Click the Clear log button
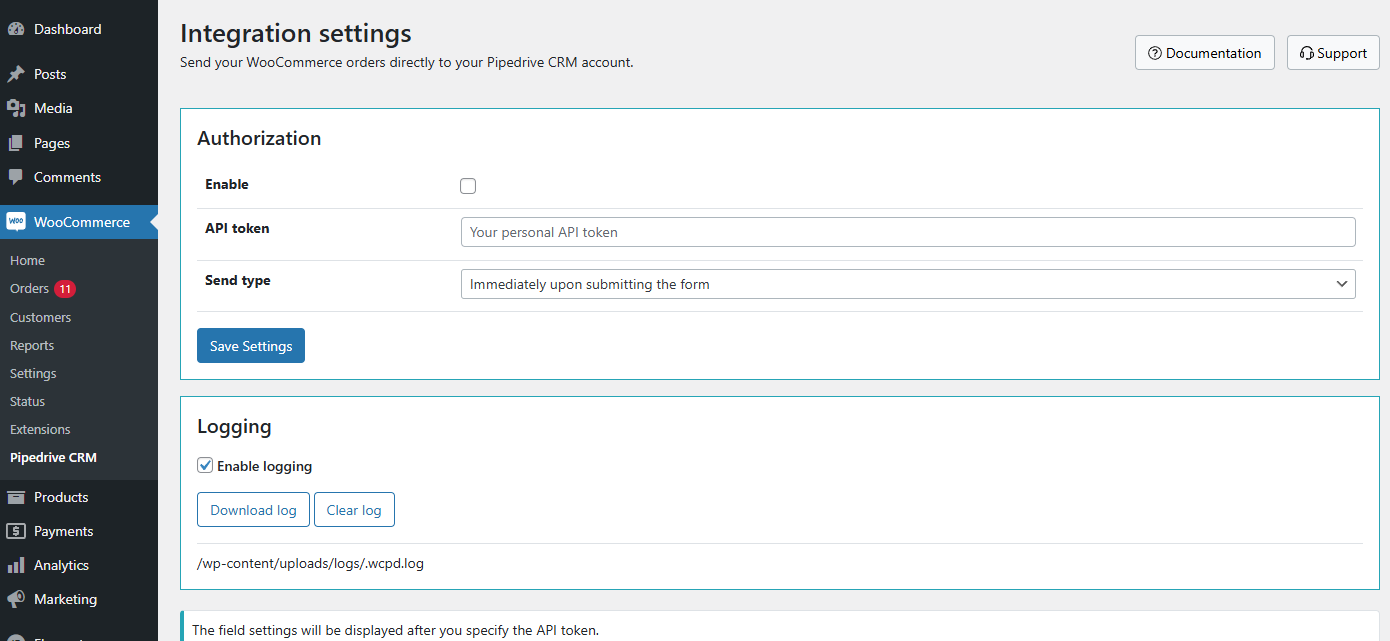 354,509
